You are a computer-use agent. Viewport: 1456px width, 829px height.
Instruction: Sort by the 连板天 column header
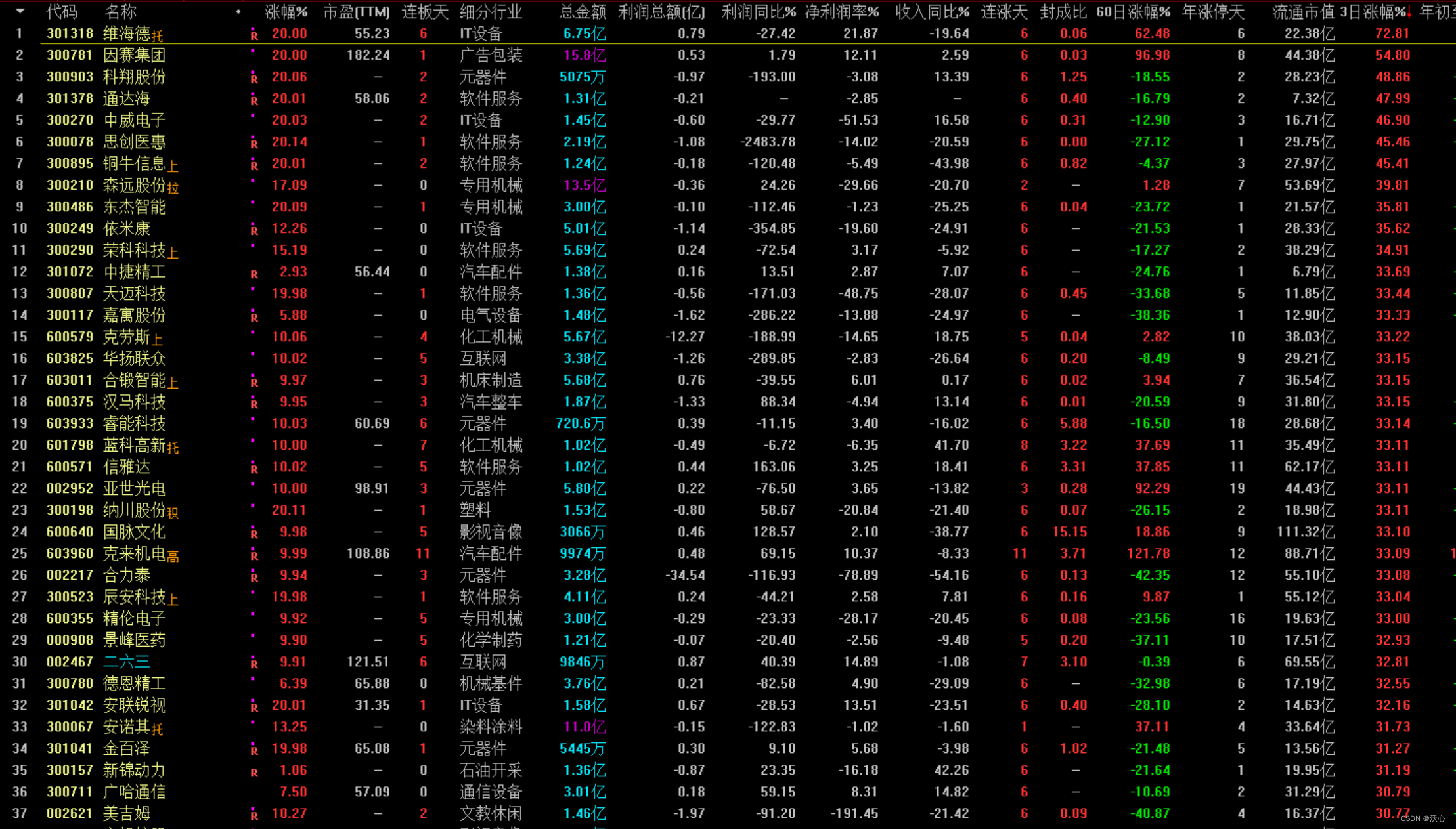click(x=425, y=12)
